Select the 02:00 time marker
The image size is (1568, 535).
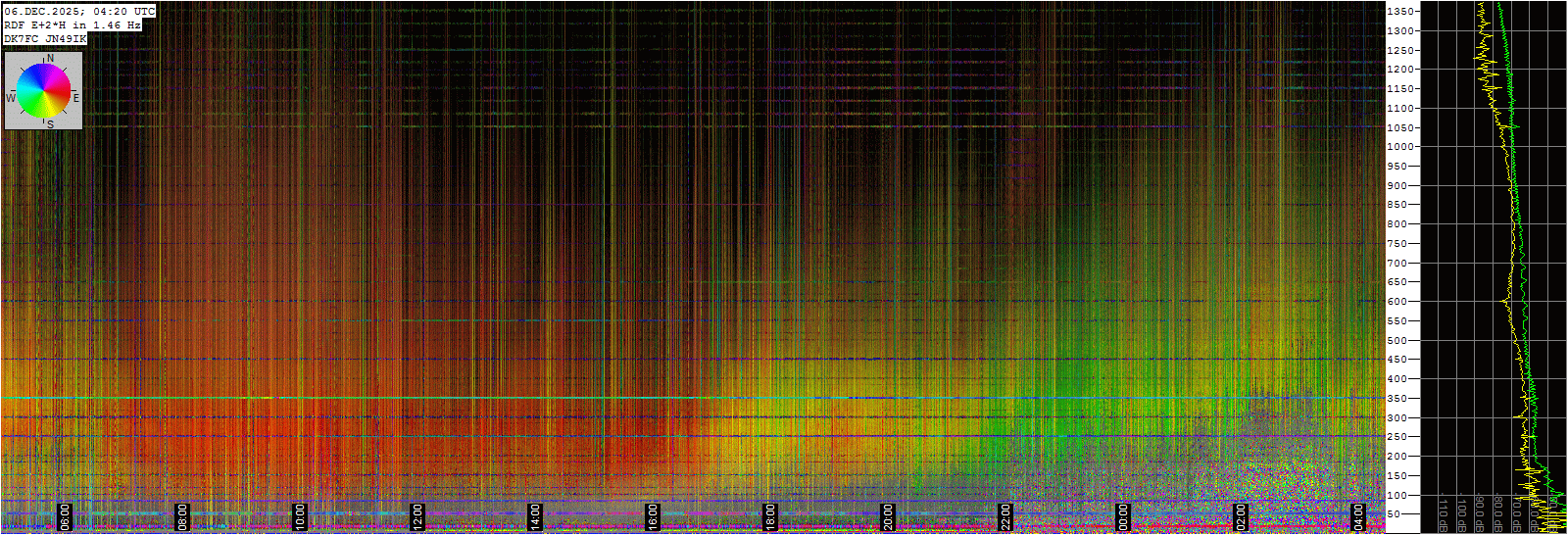(1241, 515)
